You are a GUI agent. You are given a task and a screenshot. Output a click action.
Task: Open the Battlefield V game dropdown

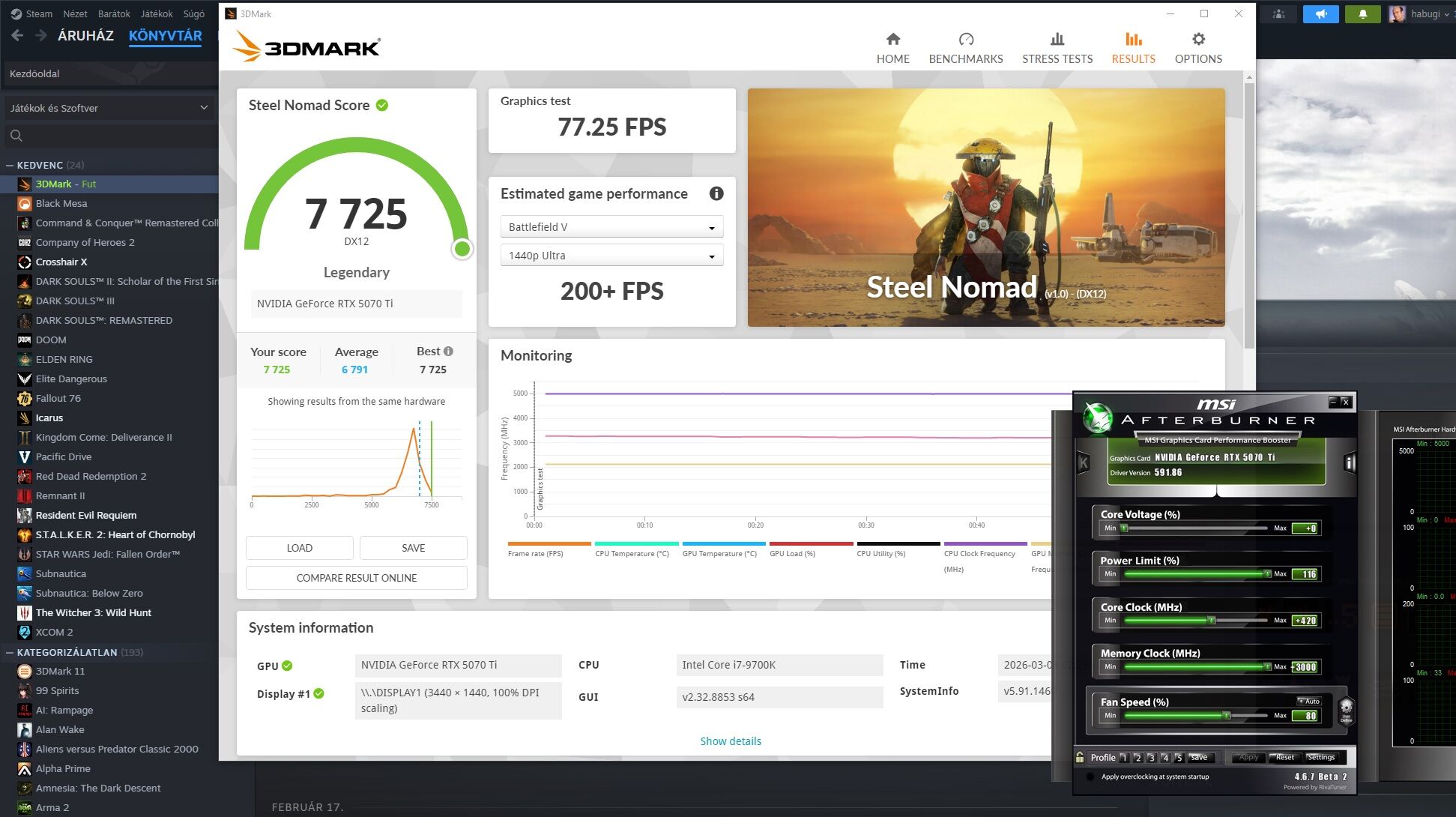click(611, 227)
